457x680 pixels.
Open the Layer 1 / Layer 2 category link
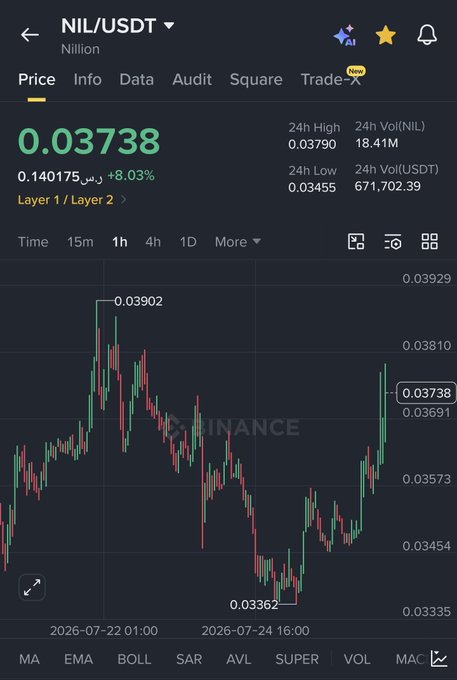tap(72, 200)
